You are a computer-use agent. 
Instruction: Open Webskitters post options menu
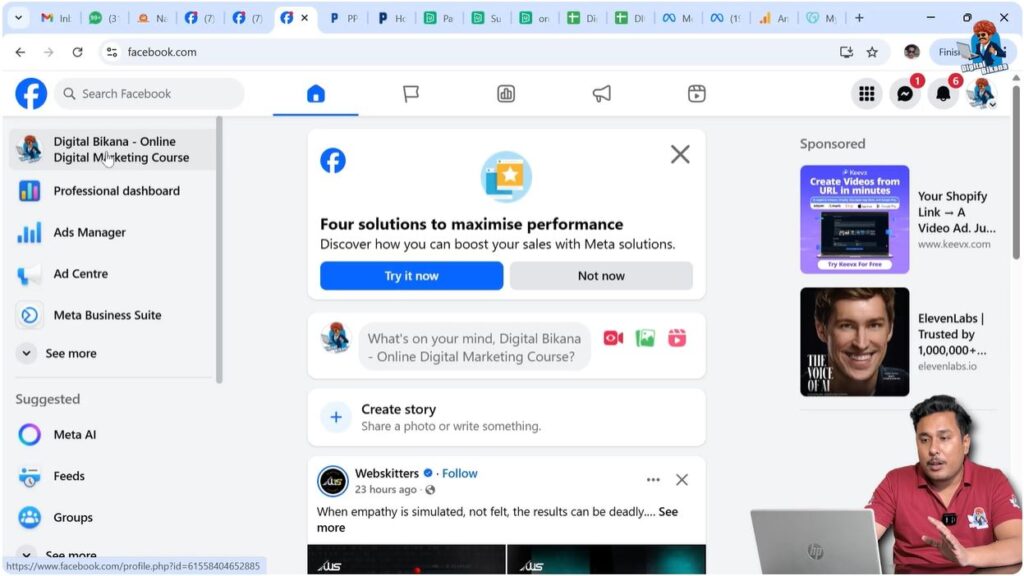(653, 480)
